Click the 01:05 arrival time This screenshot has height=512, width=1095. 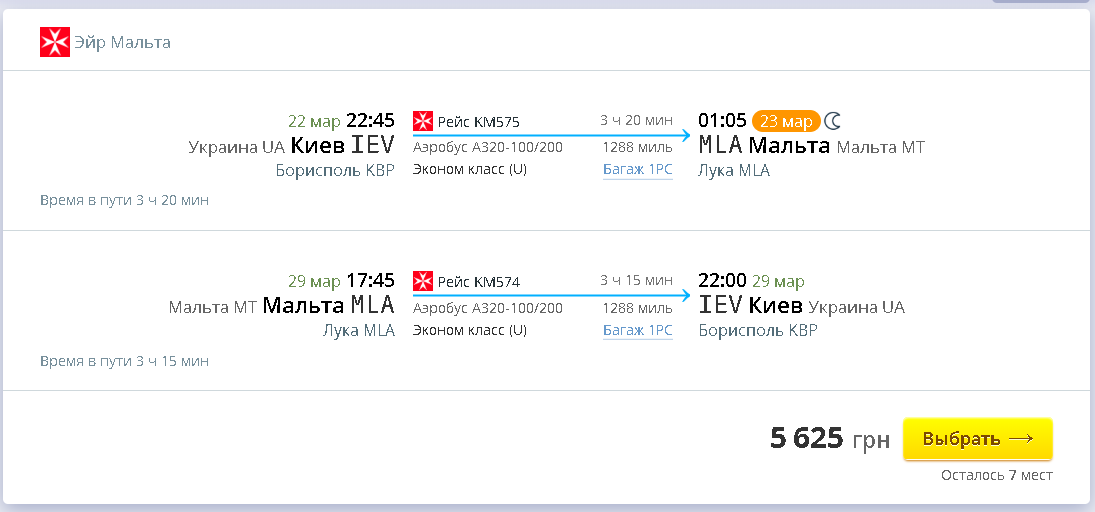[x=722, y=121]
